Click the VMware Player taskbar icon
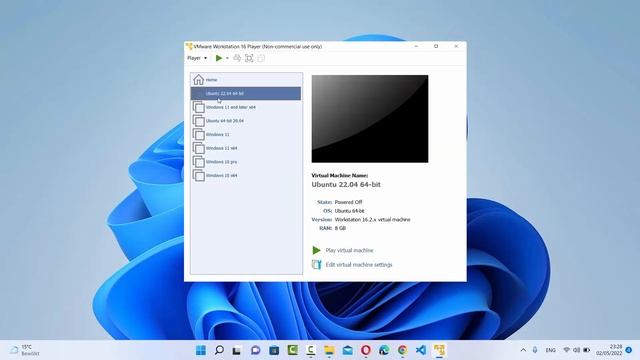The height and width of the screenshot is (360, 640). pos(439,350)
